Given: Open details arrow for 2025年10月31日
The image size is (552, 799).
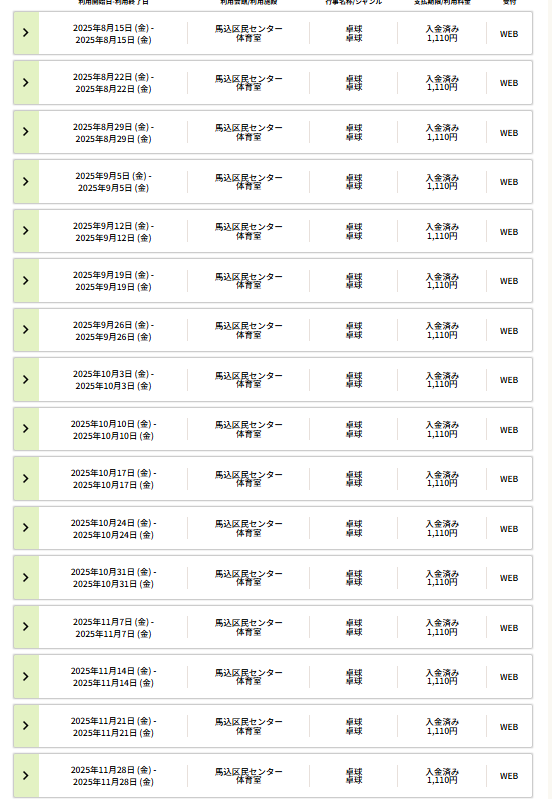Looking at the screenshot, I should (26, 577).
